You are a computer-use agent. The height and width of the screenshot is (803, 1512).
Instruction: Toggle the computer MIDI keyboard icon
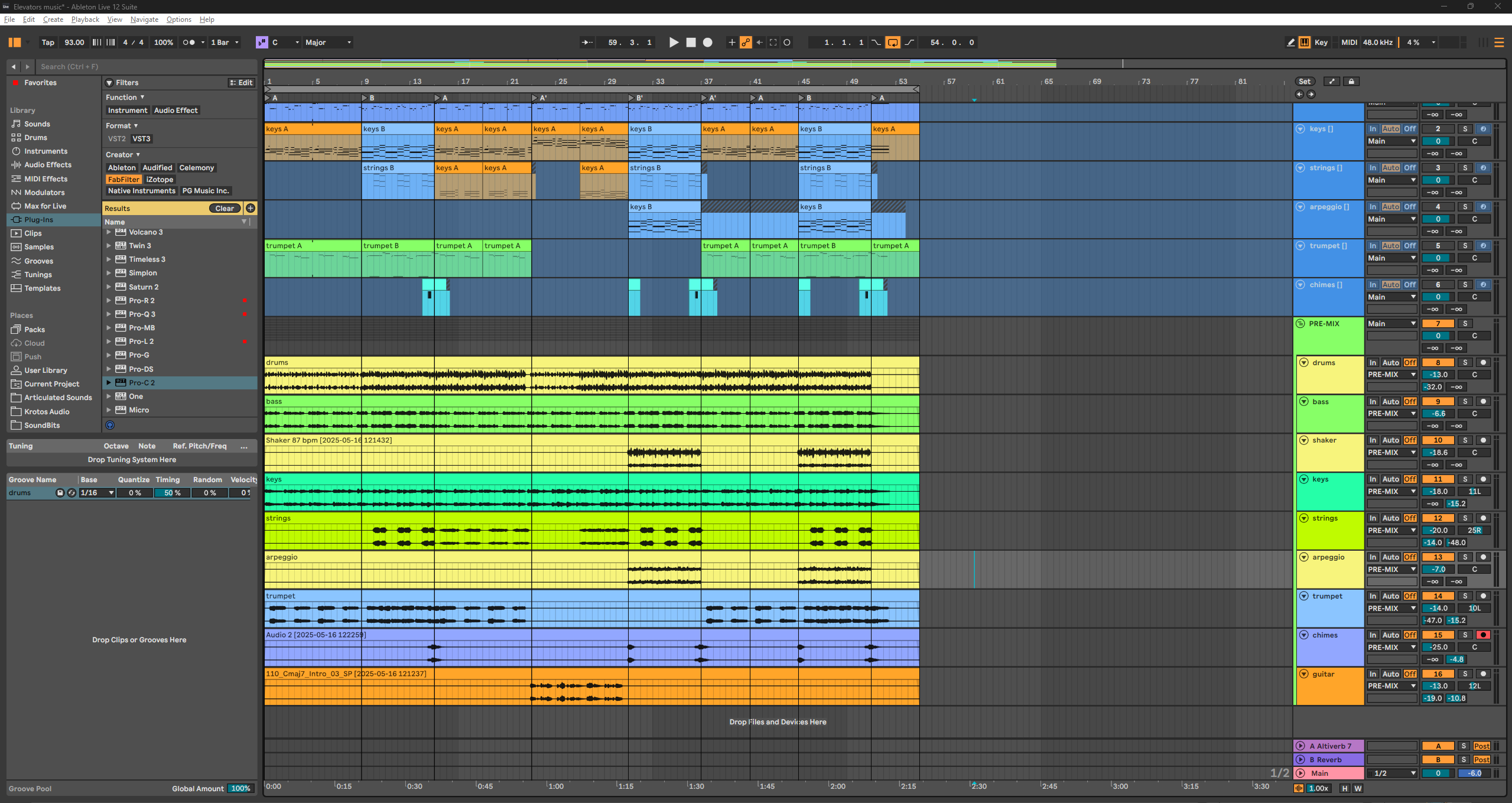point(1304,43)
